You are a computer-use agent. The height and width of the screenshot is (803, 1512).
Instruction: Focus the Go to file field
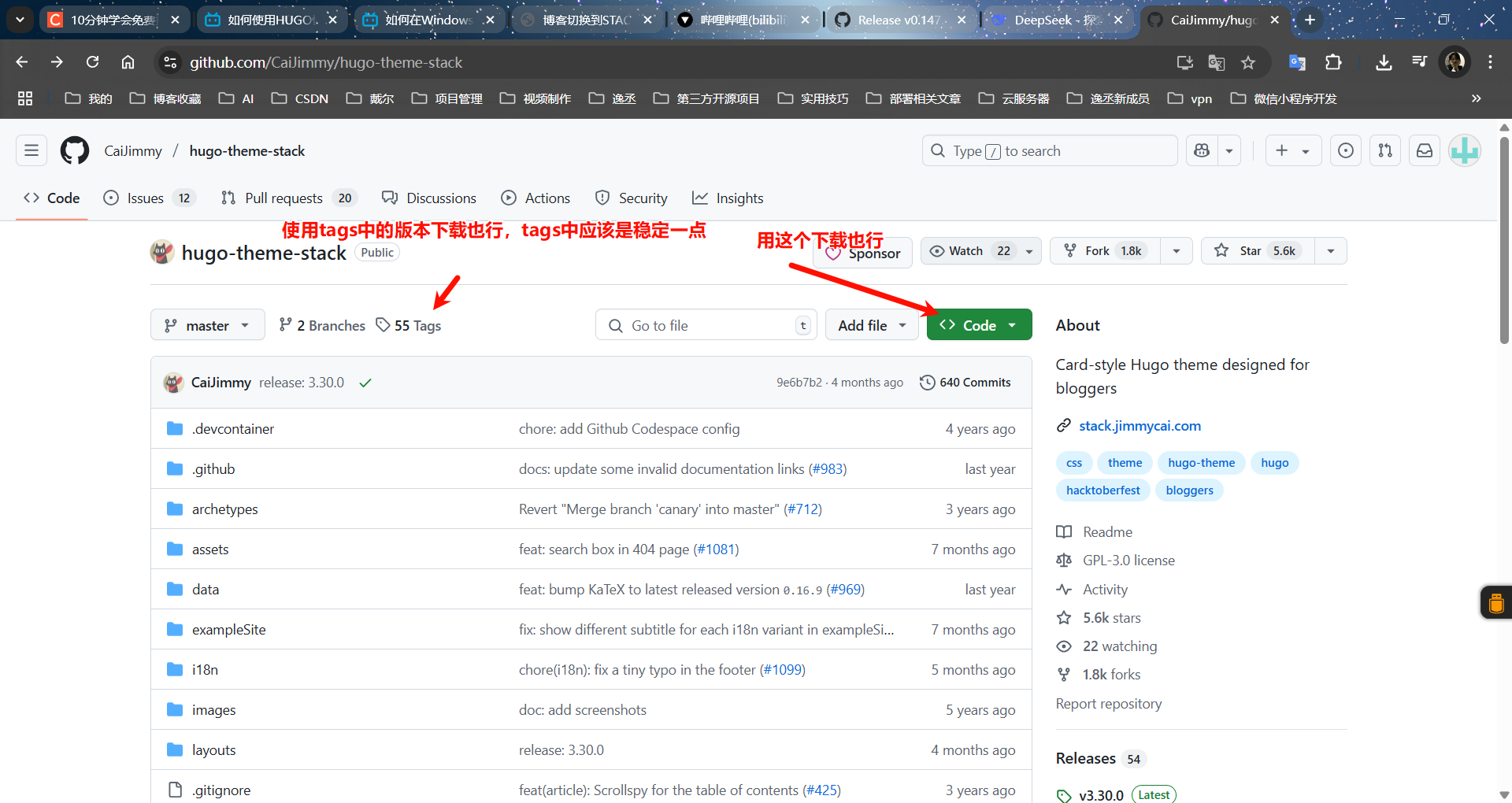point(706,325)
